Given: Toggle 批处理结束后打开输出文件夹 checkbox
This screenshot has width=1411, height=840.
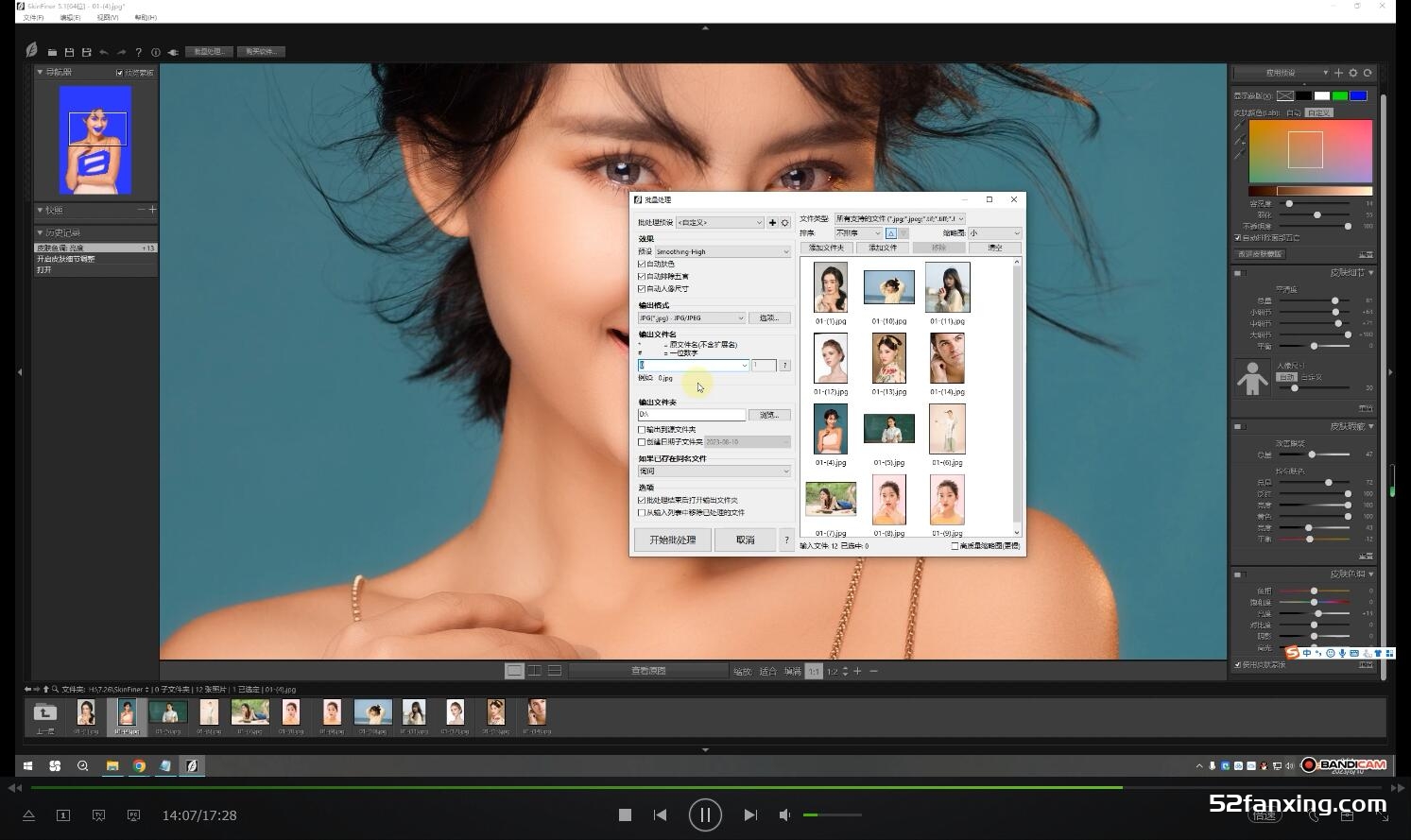Looking at the screenshot, I should pos(642,501).
